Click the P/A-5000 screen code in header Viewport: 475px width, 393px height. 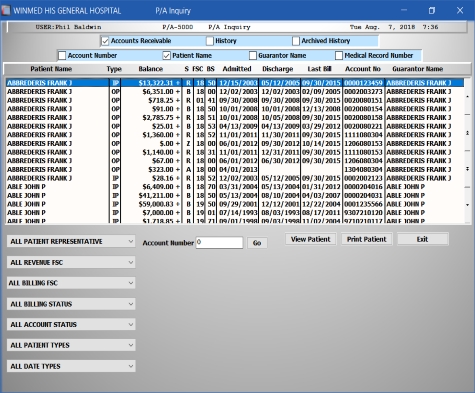(178, 27)
